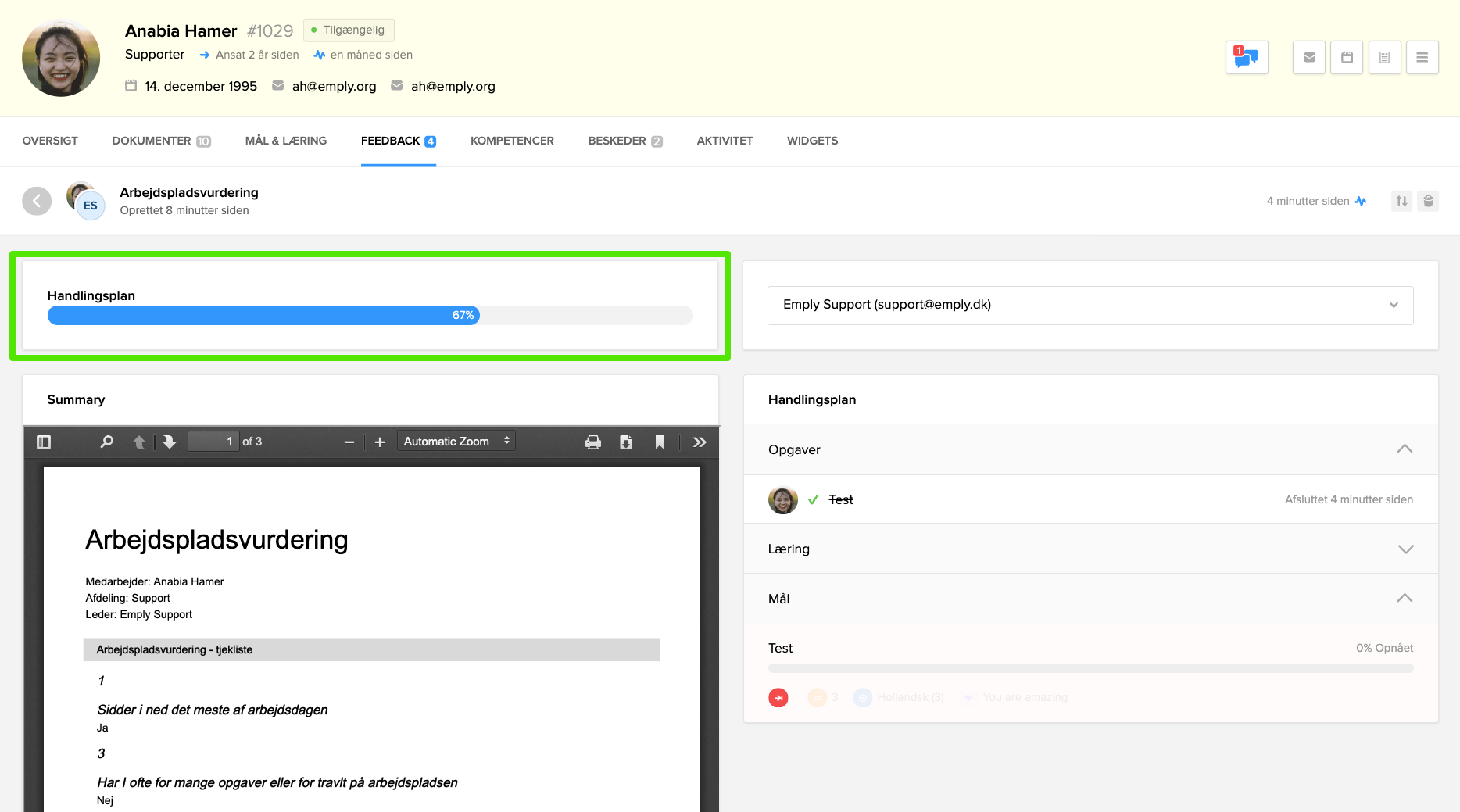Click the back arrow beside Arbejdspladsvurdering

click(x=37, y=201)
